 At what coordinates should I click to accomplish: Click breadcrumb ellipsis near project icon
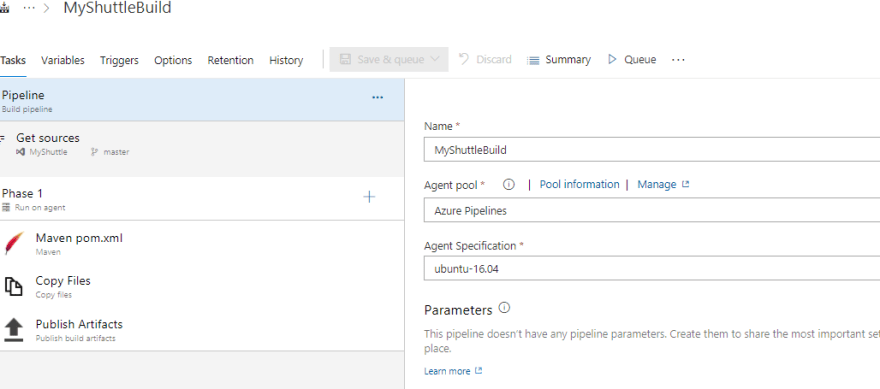coord(29,8)
